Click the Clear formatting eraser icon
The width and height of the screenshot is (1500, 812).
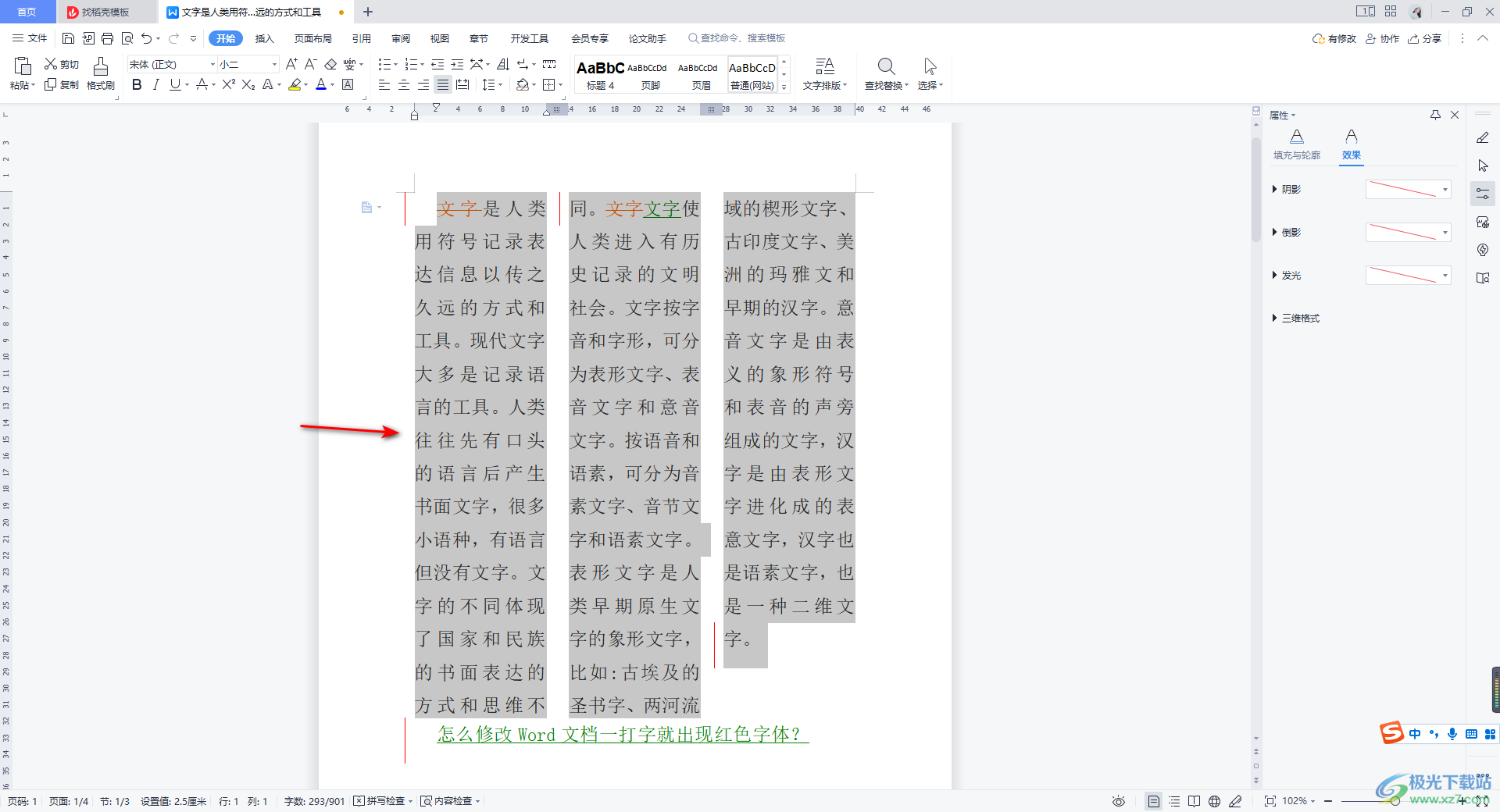[330, 64]
